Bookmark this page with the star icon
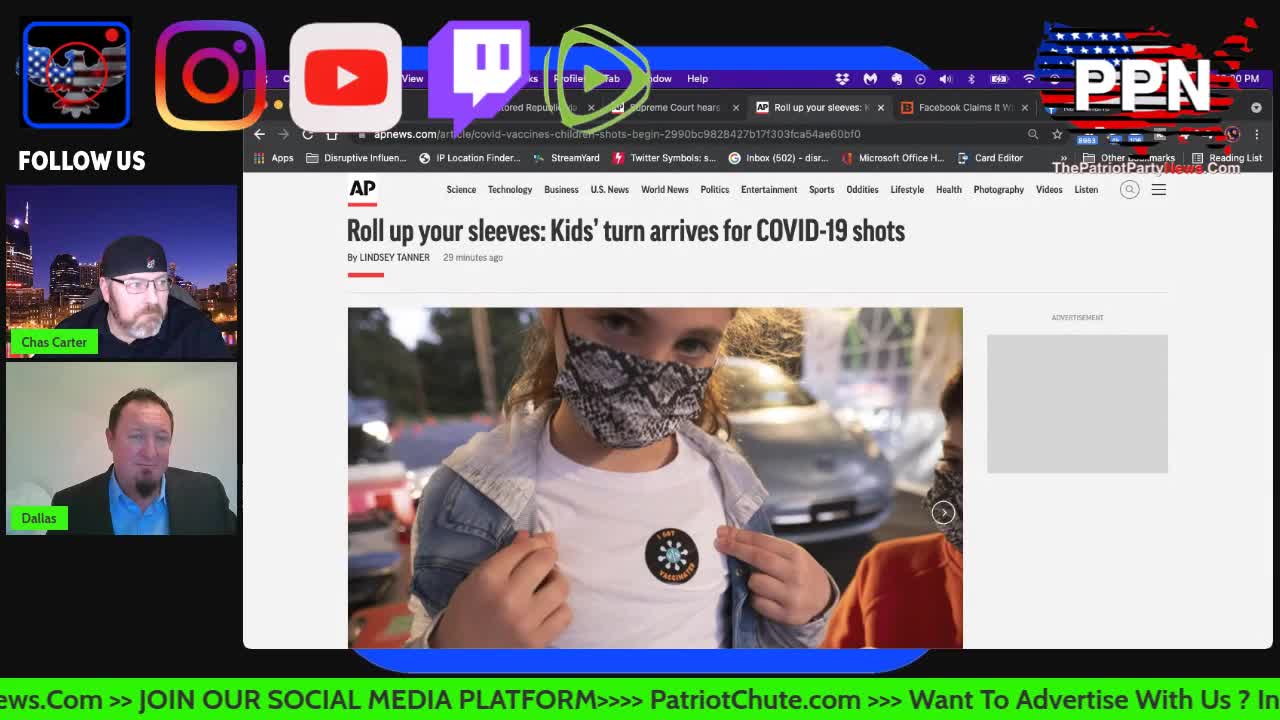Viewport: 1280px width, 720px height. pyautogui.click(x=1057, y=134)
